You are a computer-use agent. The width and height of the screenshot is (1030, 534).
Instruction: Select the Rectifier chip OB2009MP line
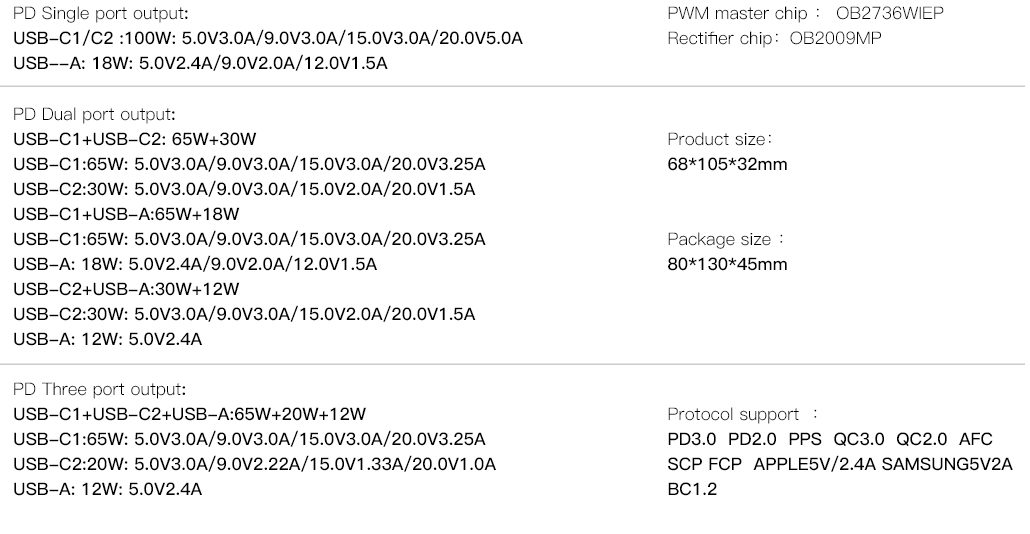click(x=774, y=38)
